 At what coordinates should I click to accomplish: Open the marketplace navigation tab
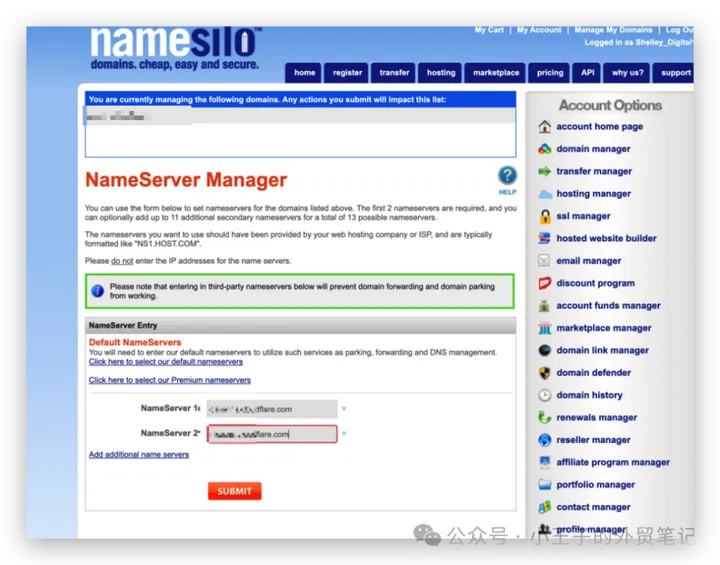pos(495,73)
